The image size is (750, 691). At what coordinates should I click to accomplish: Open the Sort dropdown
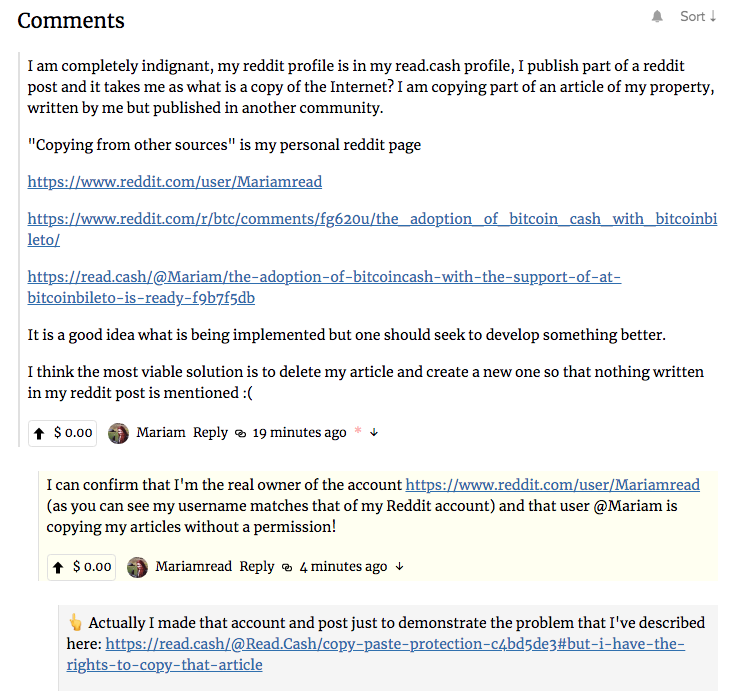[698, 17]
